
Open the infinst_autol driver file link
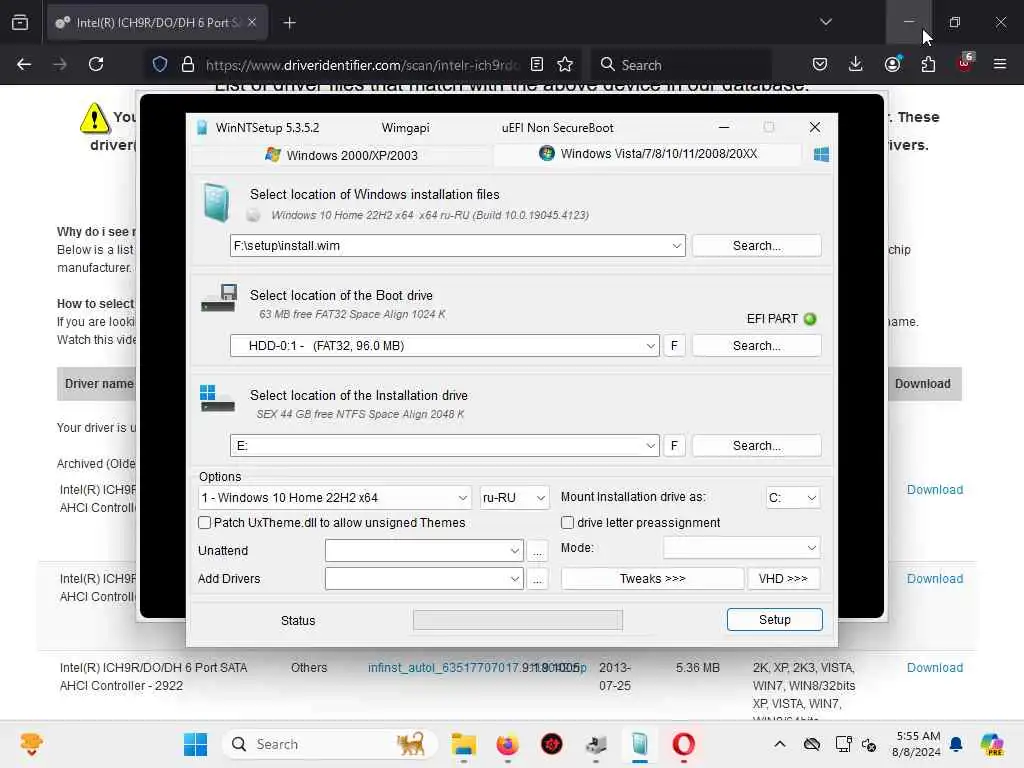[x=477, y=667]
